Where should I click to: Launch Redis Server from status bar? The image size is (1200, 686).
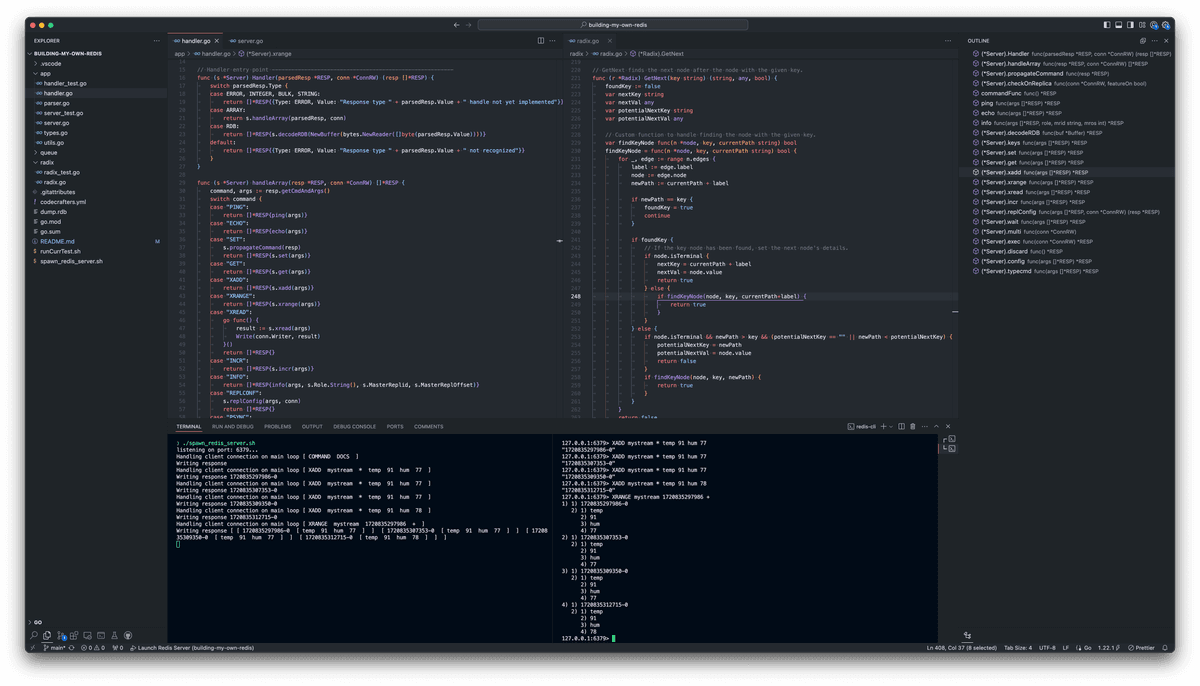(193, 648)
